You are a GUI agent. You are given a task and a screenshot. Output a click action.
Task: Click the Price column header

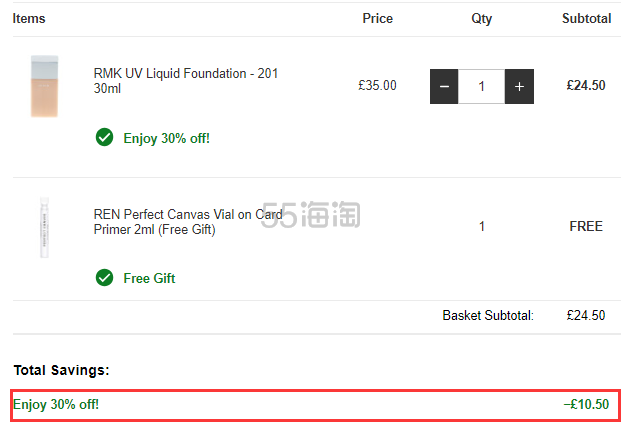coord(377,18)
